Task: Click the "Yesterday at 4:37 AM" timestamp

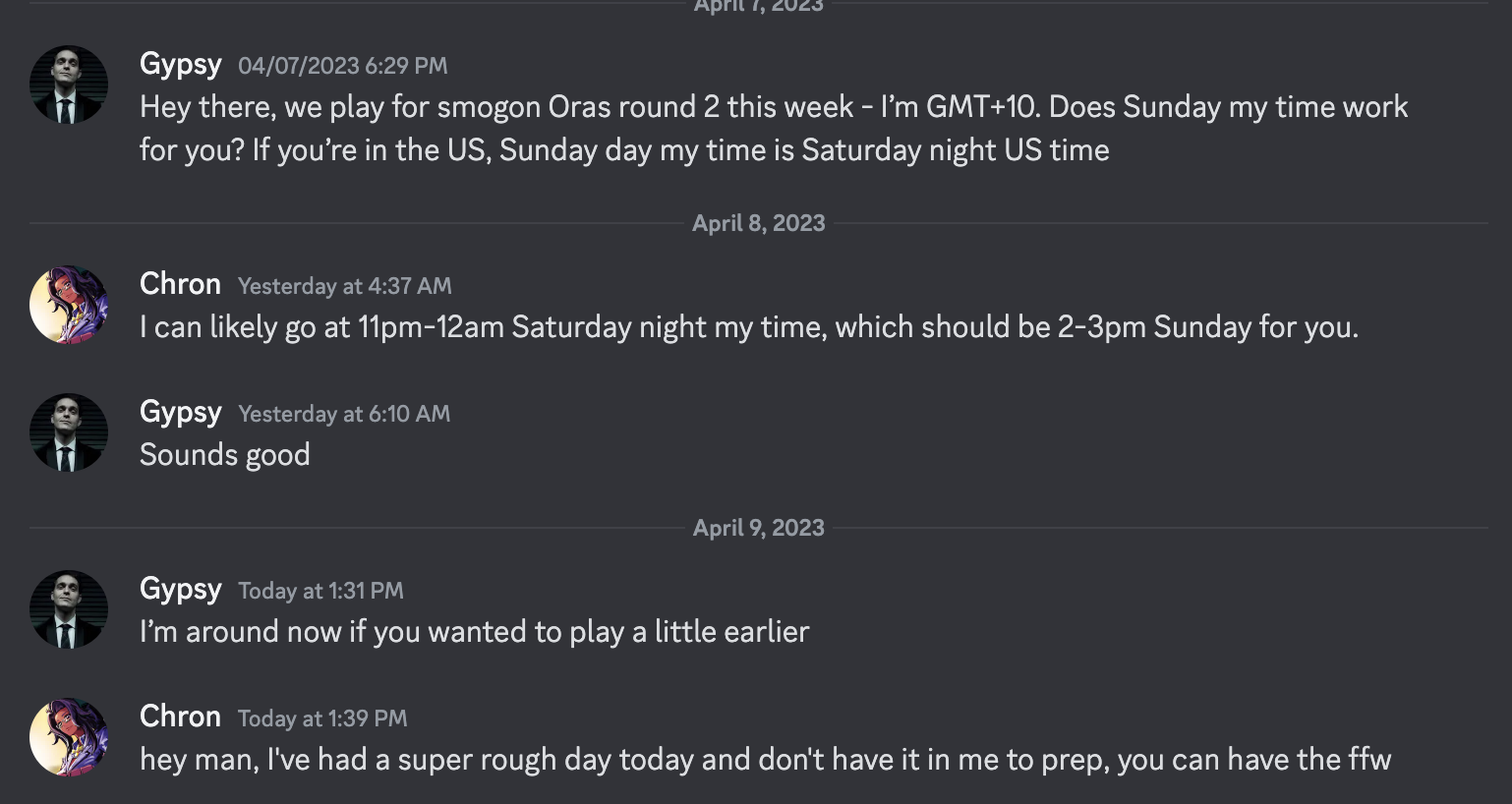Action: point(344,286)
